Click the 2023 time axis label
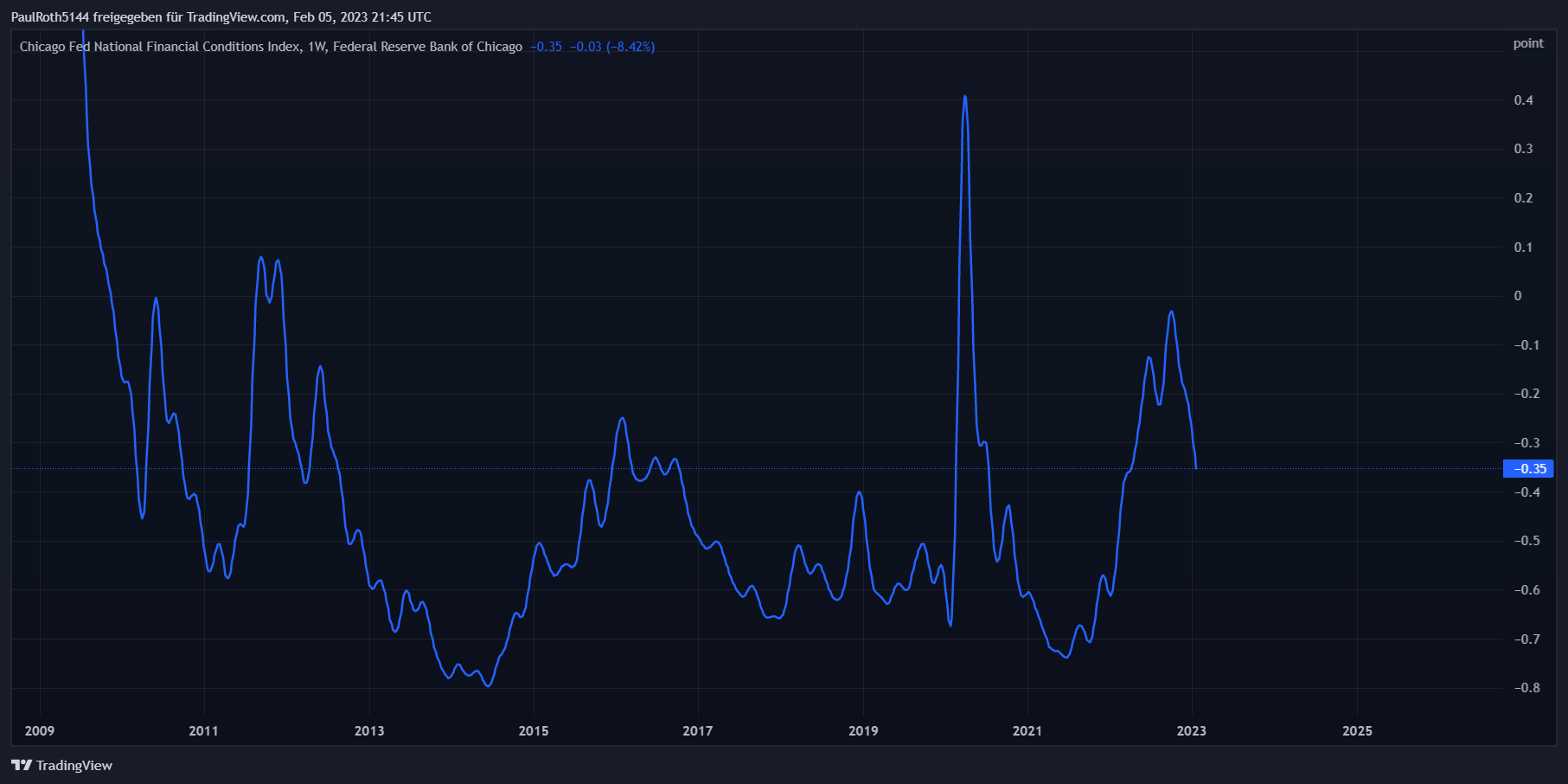1568x784 pixels. pyautogui.click(x=1192, y=731)
